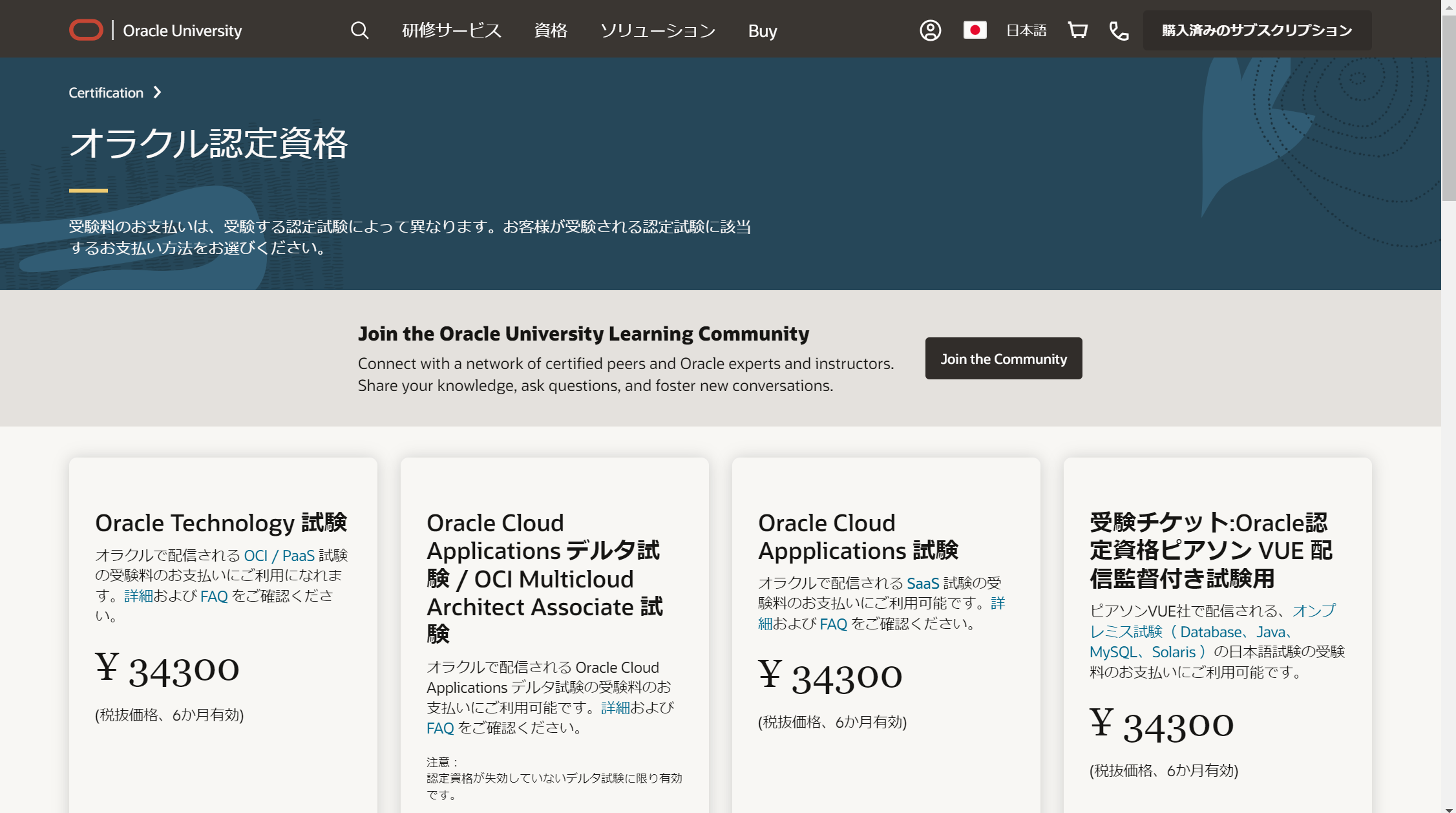Select the 日本語 language option
This screenshot has height=813, width=1456.
[1026, 30]
